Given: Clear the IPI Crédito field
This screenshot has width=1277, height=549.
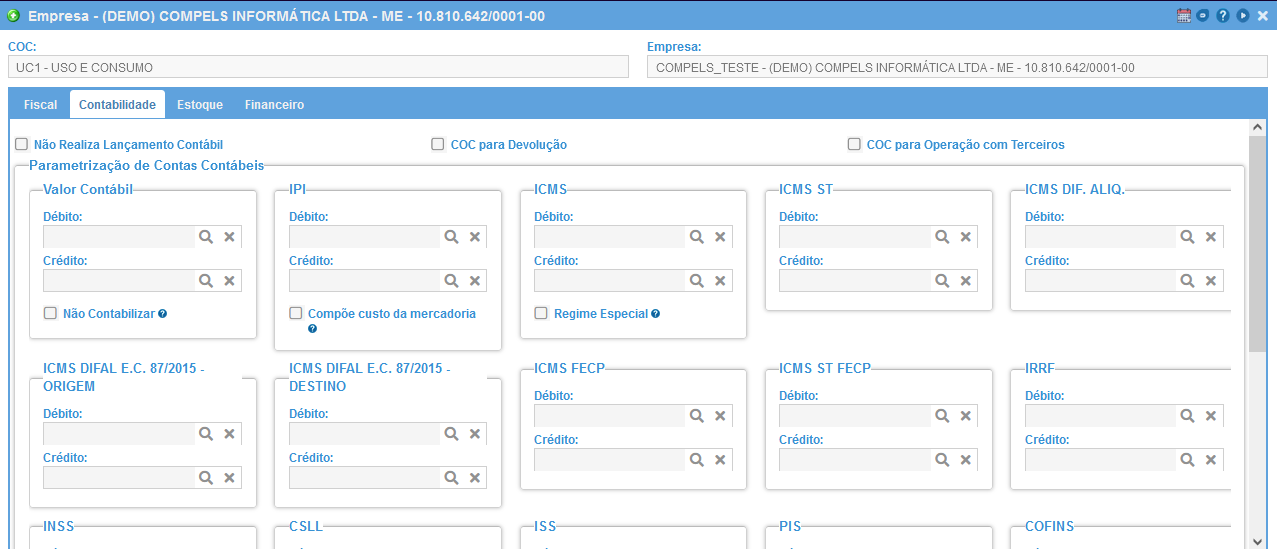Looking at the screenshot, I should pyautogui.click(x=475, y=281).
